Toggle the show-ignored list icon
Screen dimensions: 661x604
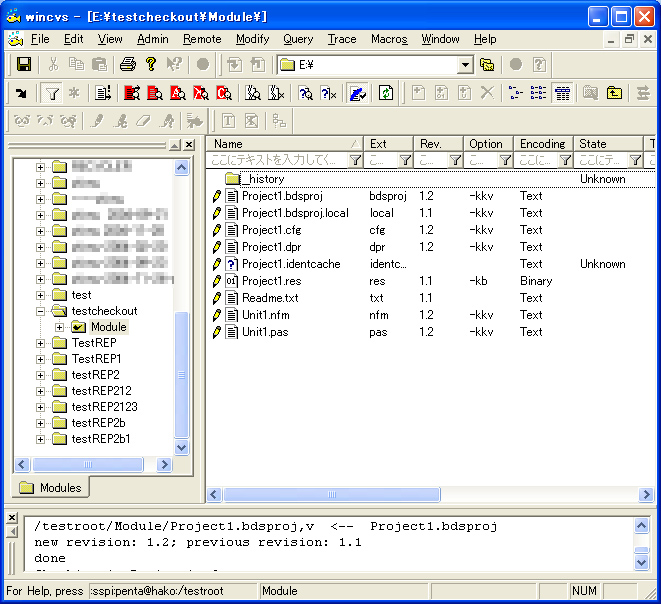(103, 93)
